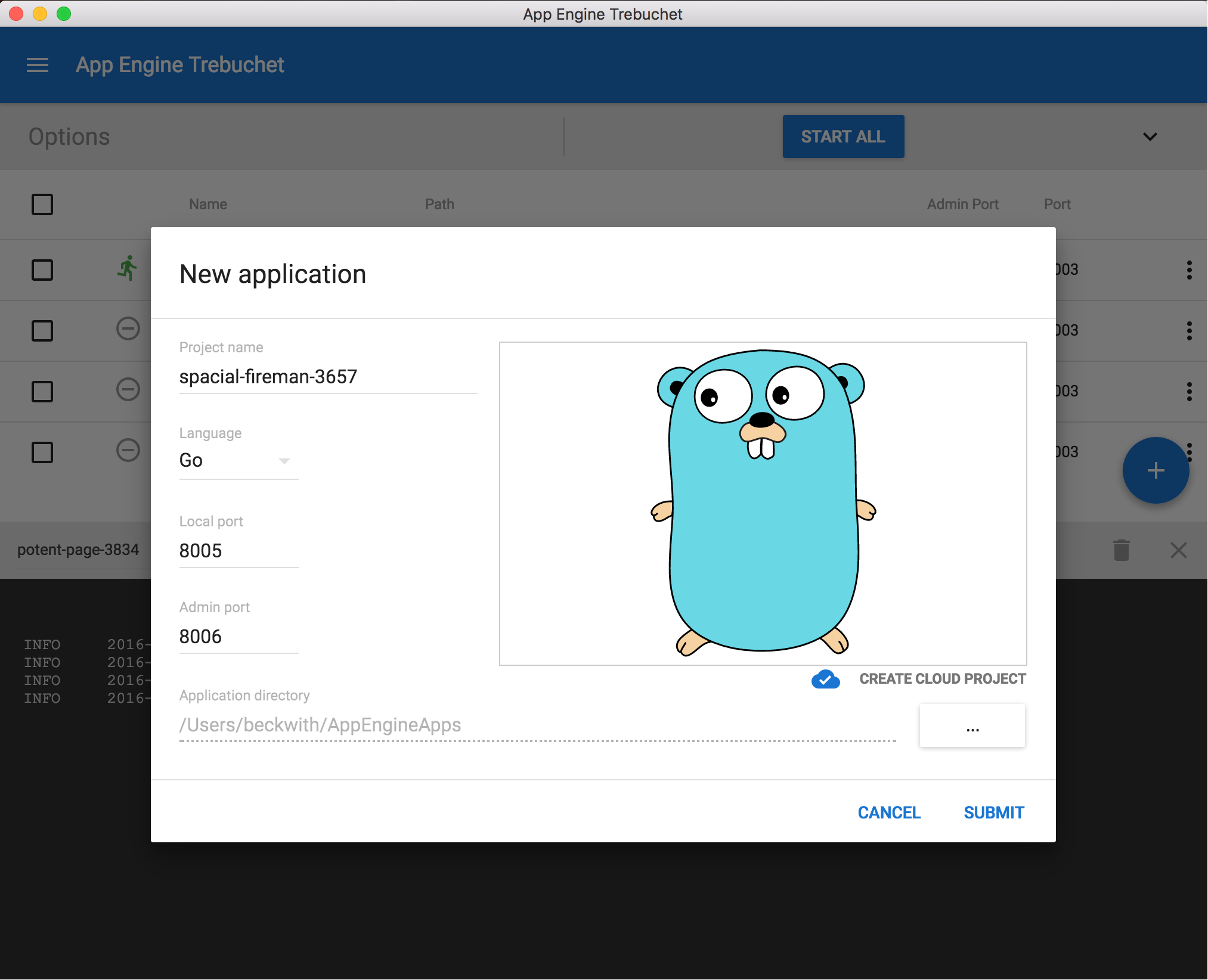Toggle the select-all checkbox in header
1208x980 pixels.
(x=42, y=204)
